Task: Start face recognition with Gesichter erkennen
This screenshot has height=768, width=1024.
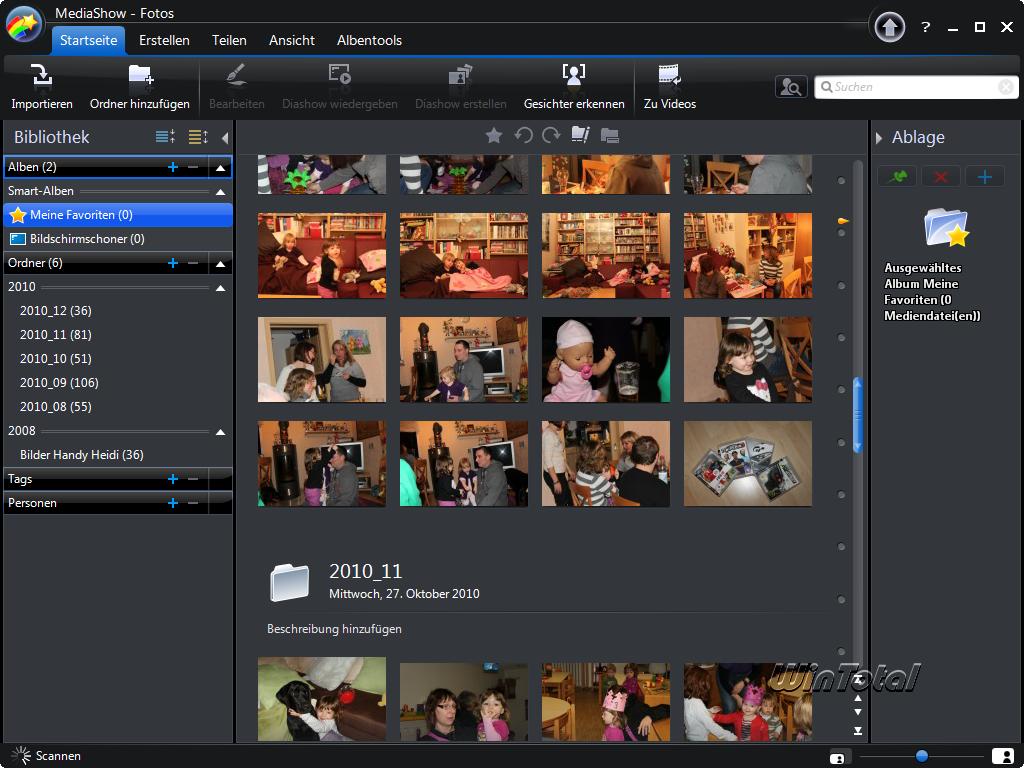Action: [x=573, y=76]
